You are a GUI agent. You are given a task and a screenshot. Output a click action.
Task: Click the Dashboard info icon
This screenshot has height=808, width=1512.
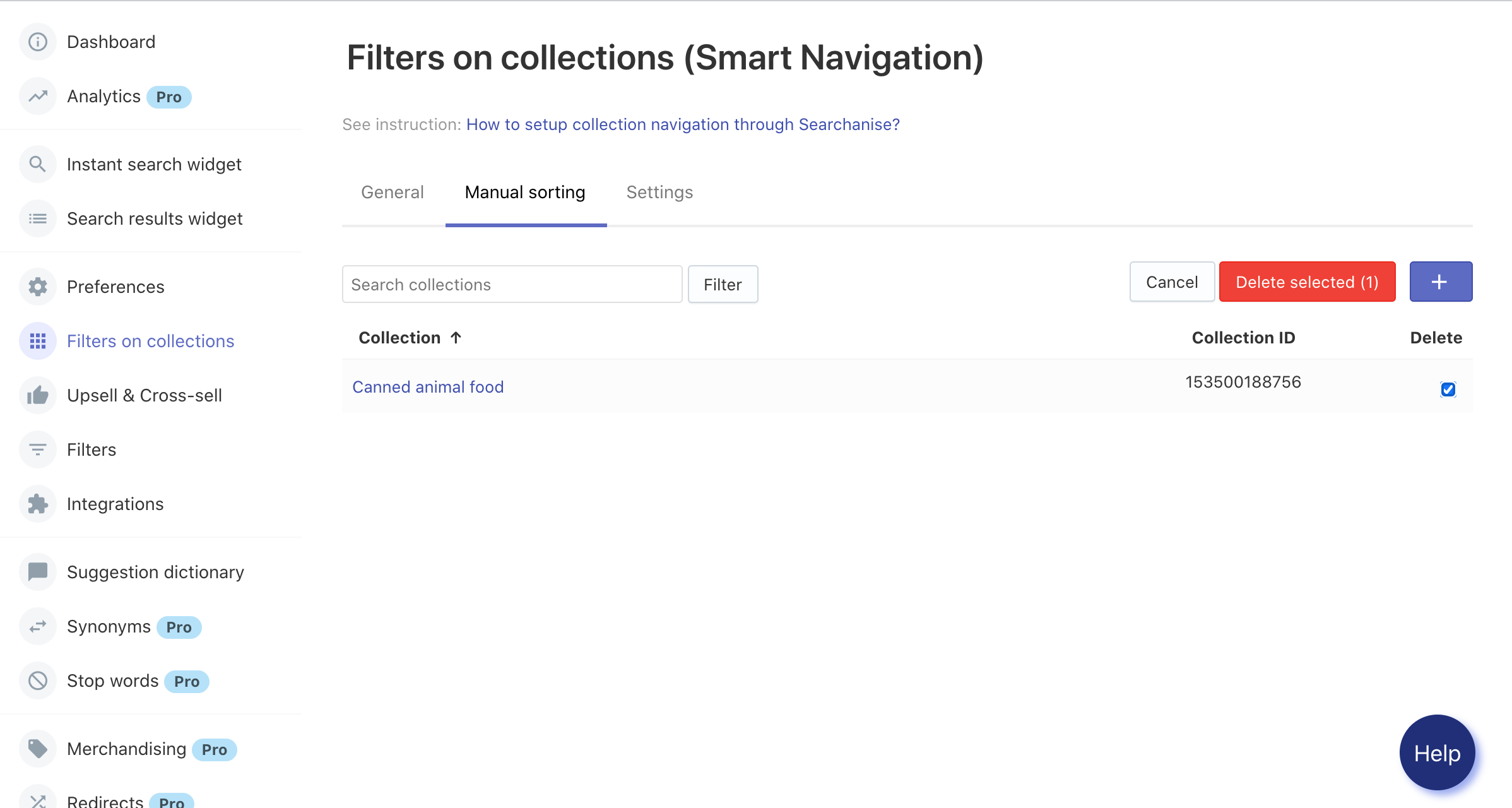[x=38, y=42]
